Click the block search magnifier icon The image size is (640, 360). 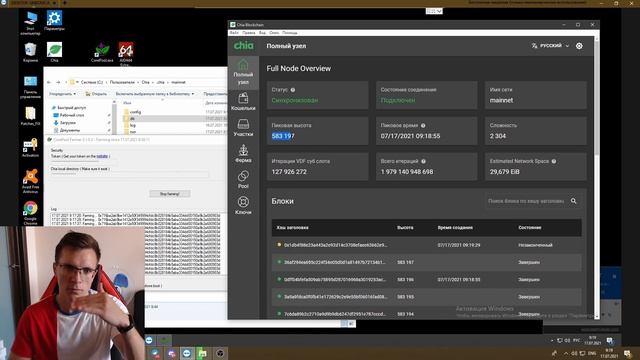coord(573,201)
